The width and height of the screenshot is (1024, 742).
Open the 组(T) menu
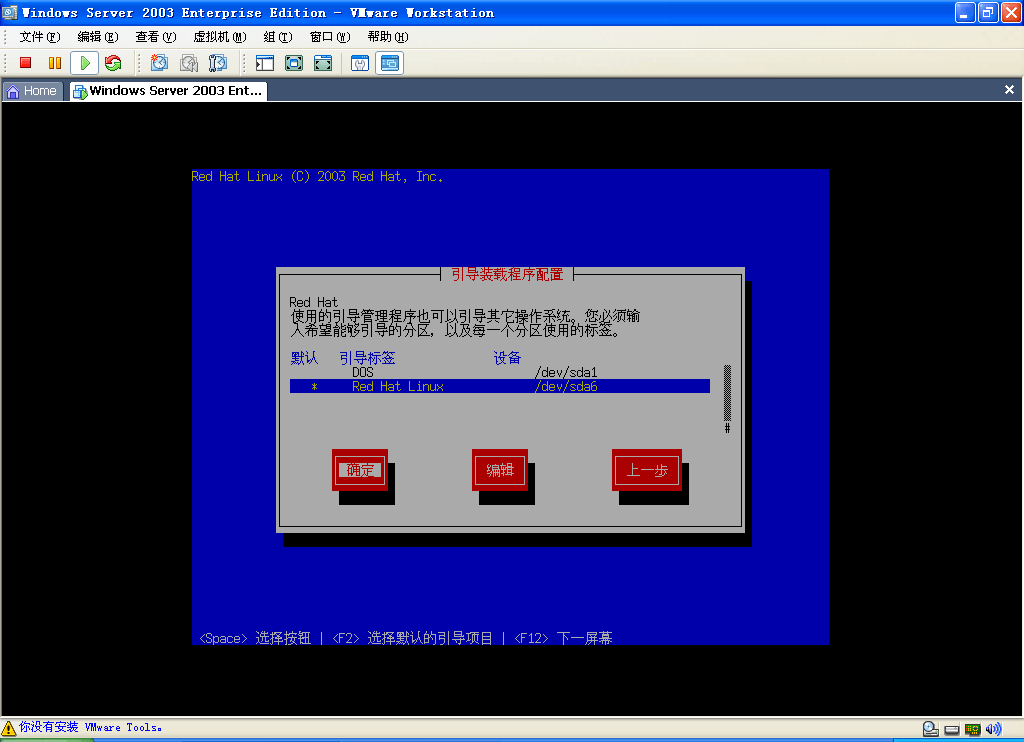click(x=278, y=37)
